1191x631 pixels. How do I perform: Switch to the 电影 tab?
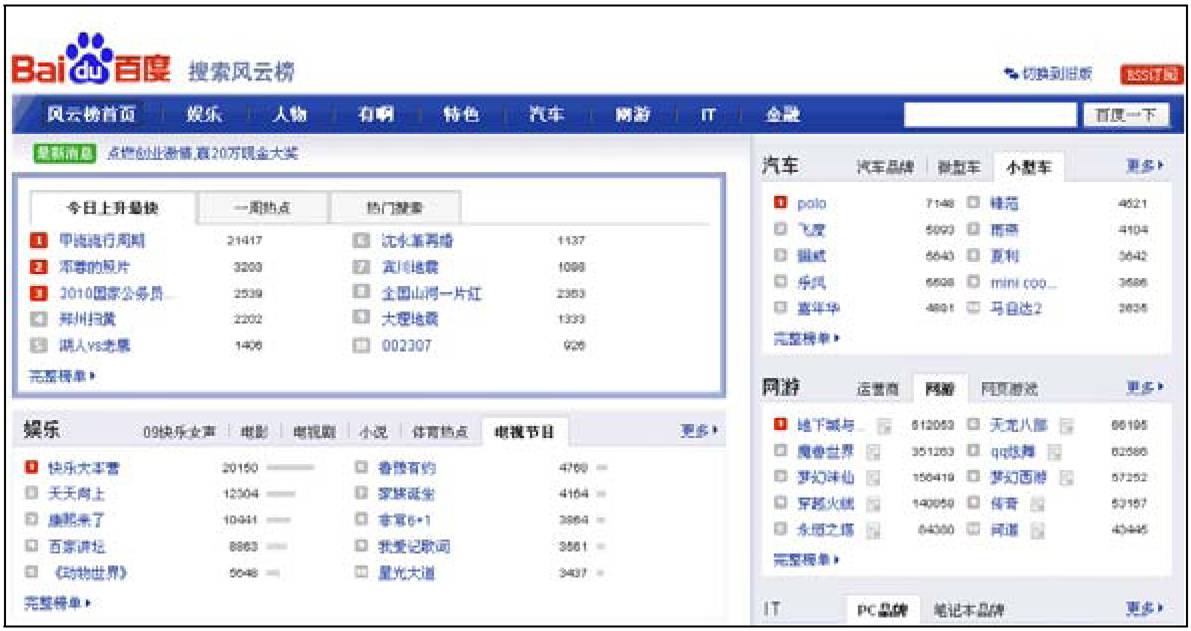coord(254,432)
